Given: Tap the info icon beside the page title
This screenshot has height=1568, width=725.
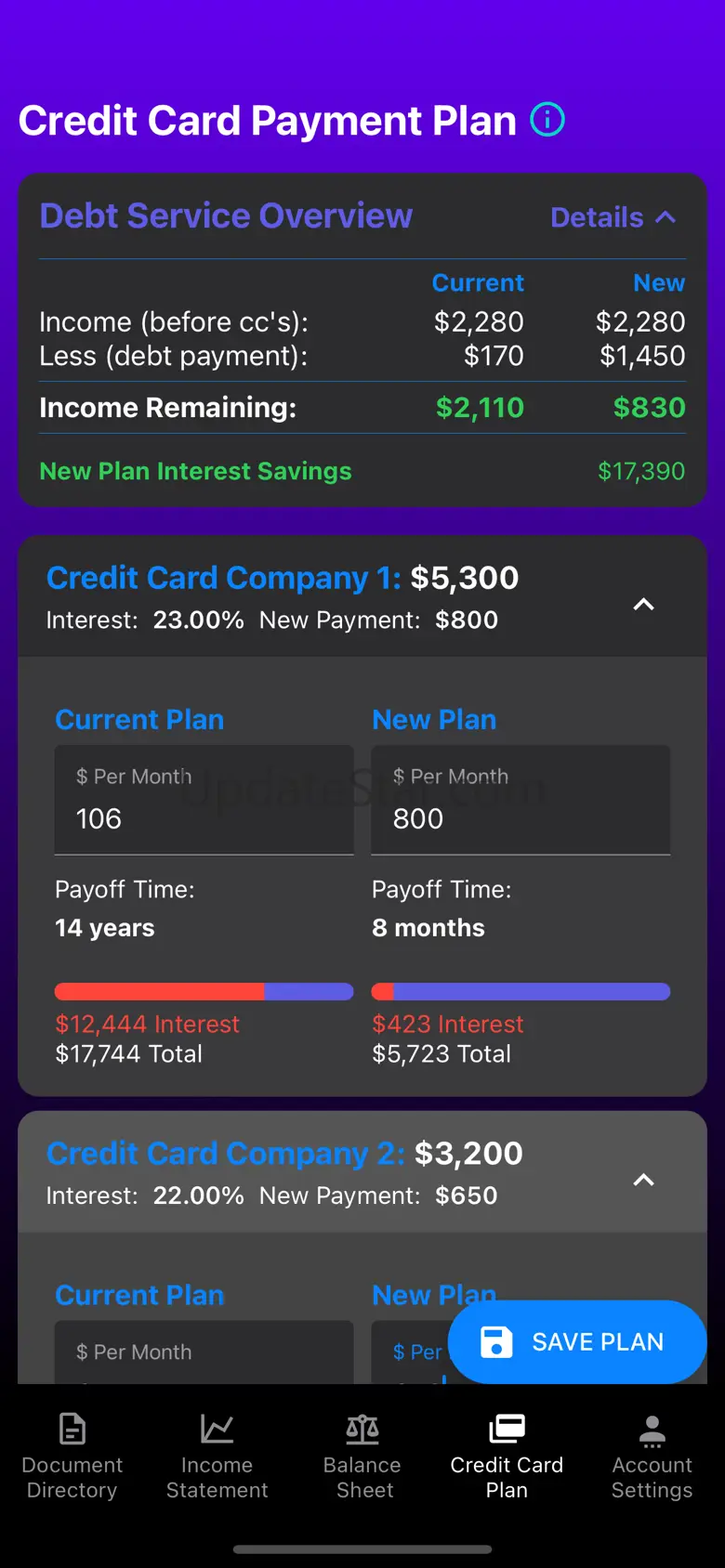Looking at the screenshot, I should 547,120.
